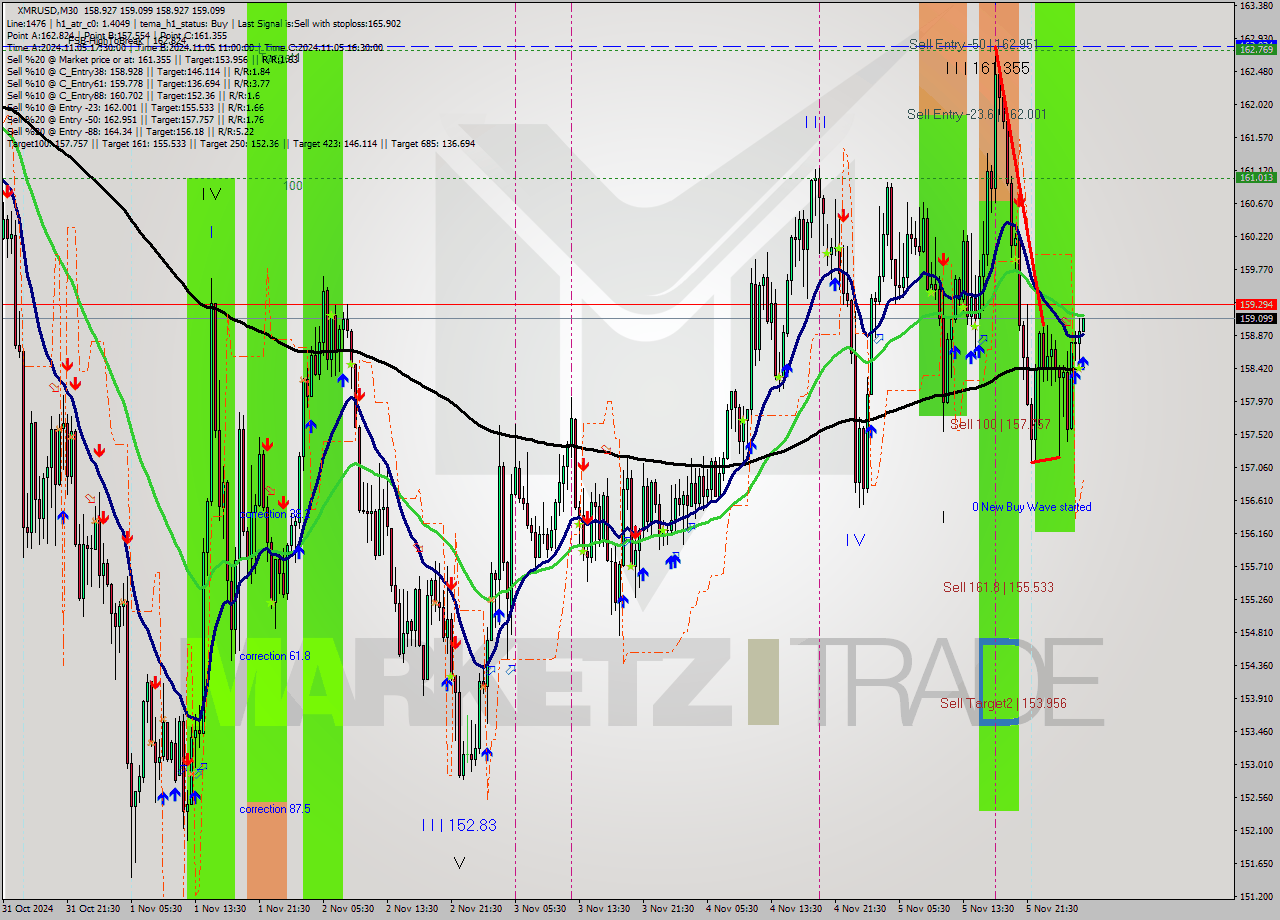
Task: Click the '5 Nov 13:30' time label
Action: pyautogui.click(x=989, y=909)
